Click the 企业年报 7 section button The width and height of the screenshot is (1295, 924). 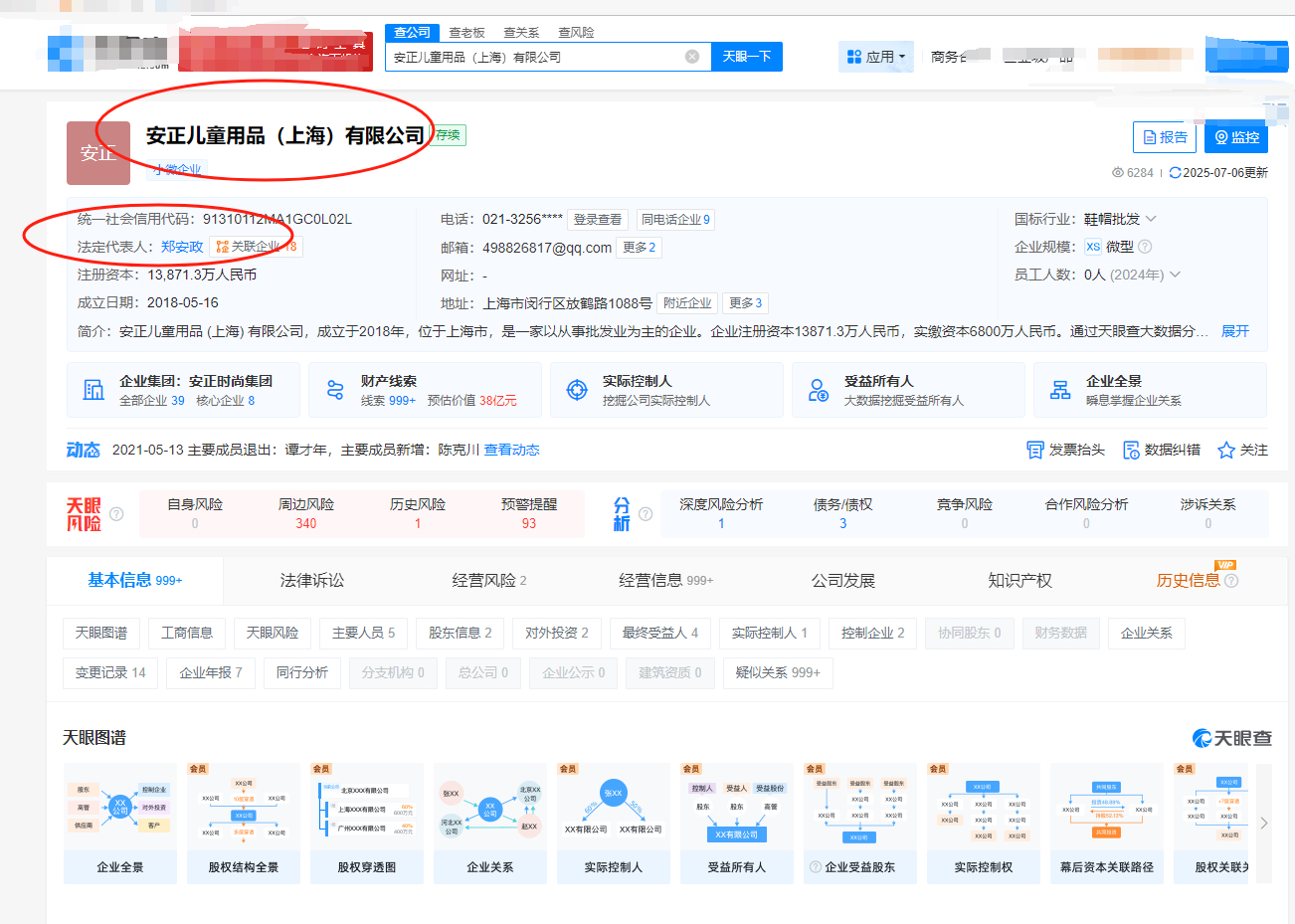coord(211,673)
